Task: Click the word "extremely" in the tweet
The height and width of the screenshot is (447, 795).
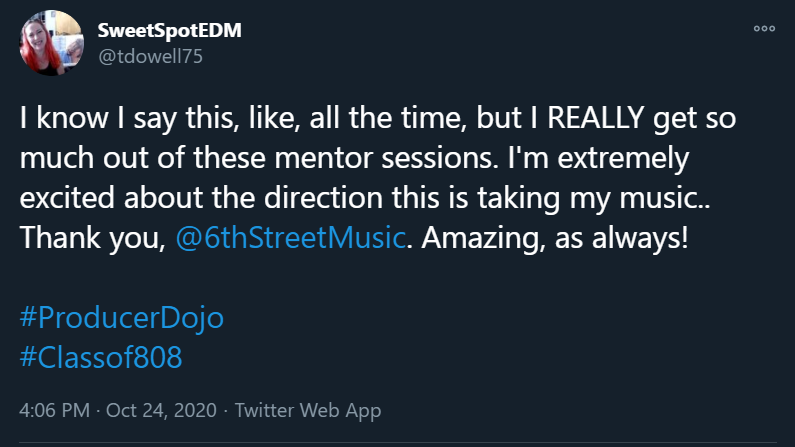Action: pyautogui.click(x=606, y=160)
